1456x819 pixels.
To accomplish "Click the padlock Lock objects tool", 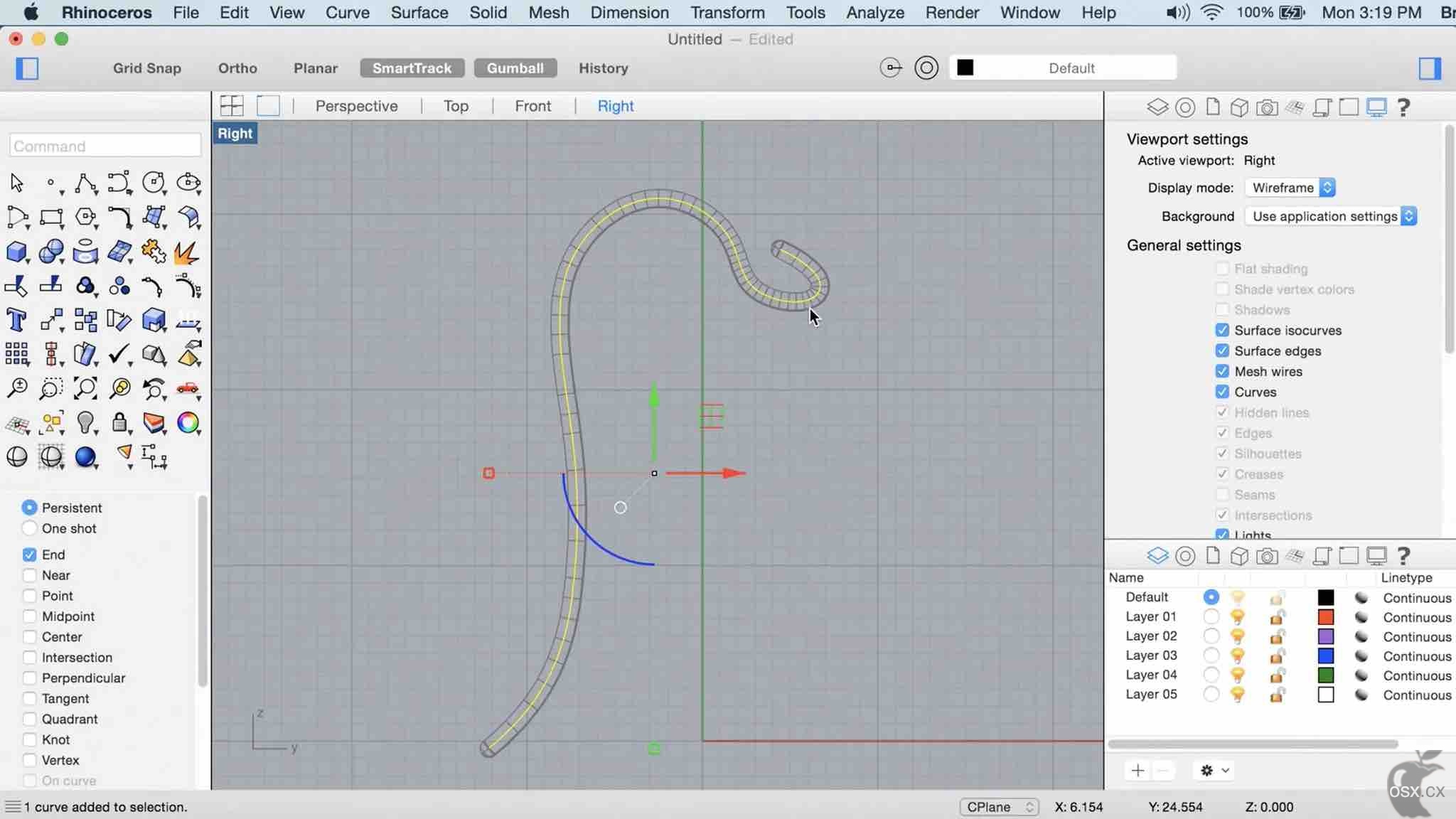I will [119, 422].
